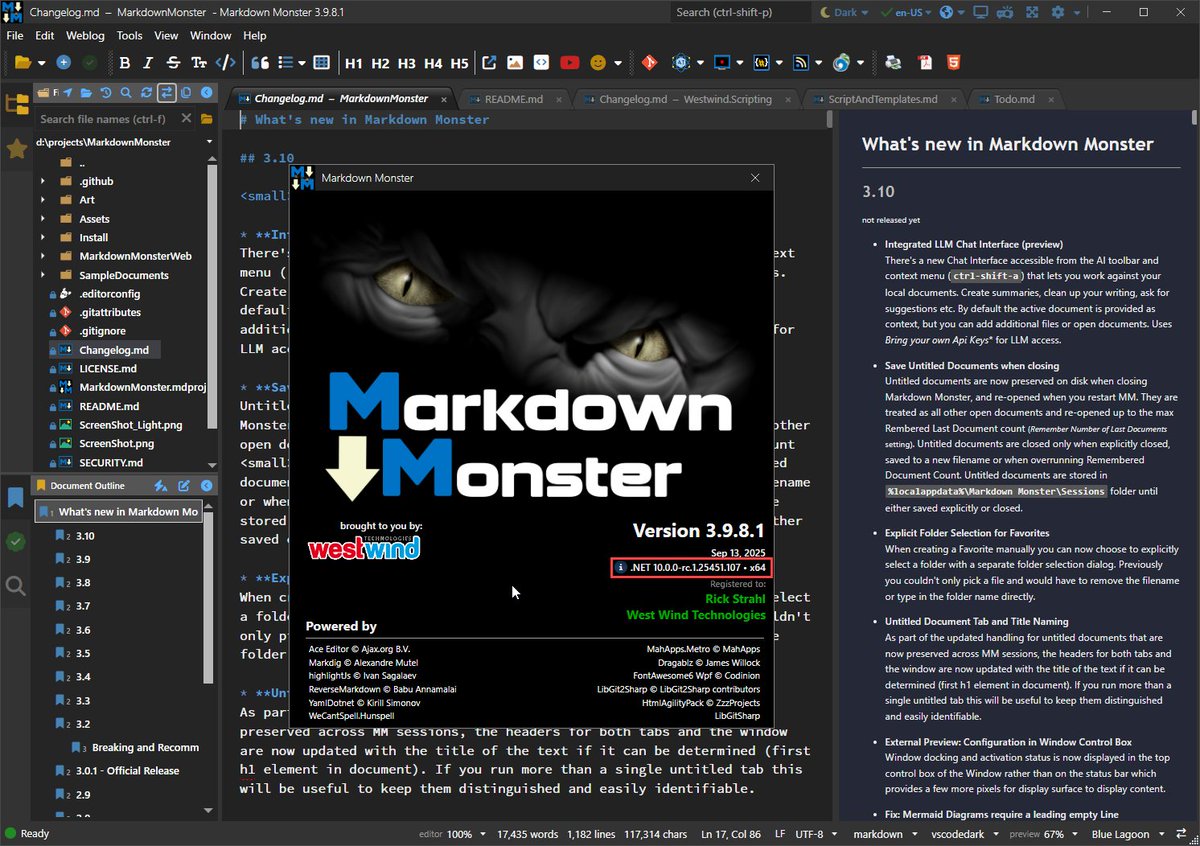Toggle the distraction free mode icon
Viewport: 1200px width, 846px height.
tap(1032, 12)
